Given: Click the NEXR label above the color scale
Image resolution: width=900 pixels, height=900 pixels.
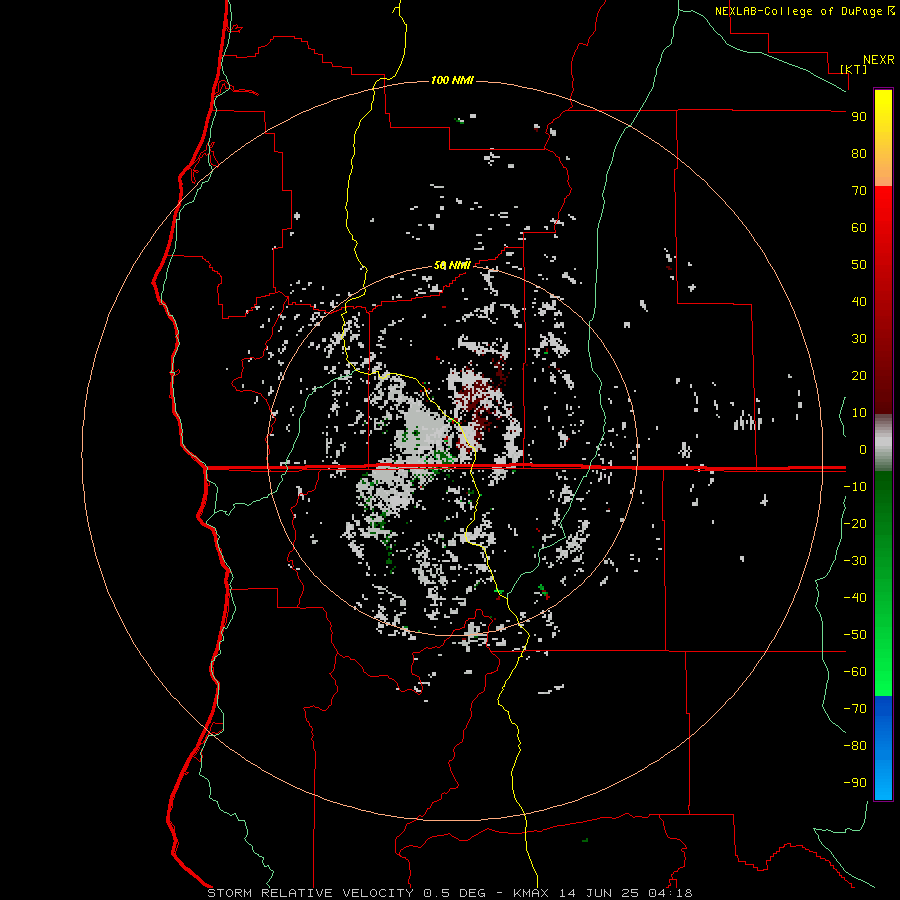Looking at the screenshot, I should 879,60.
